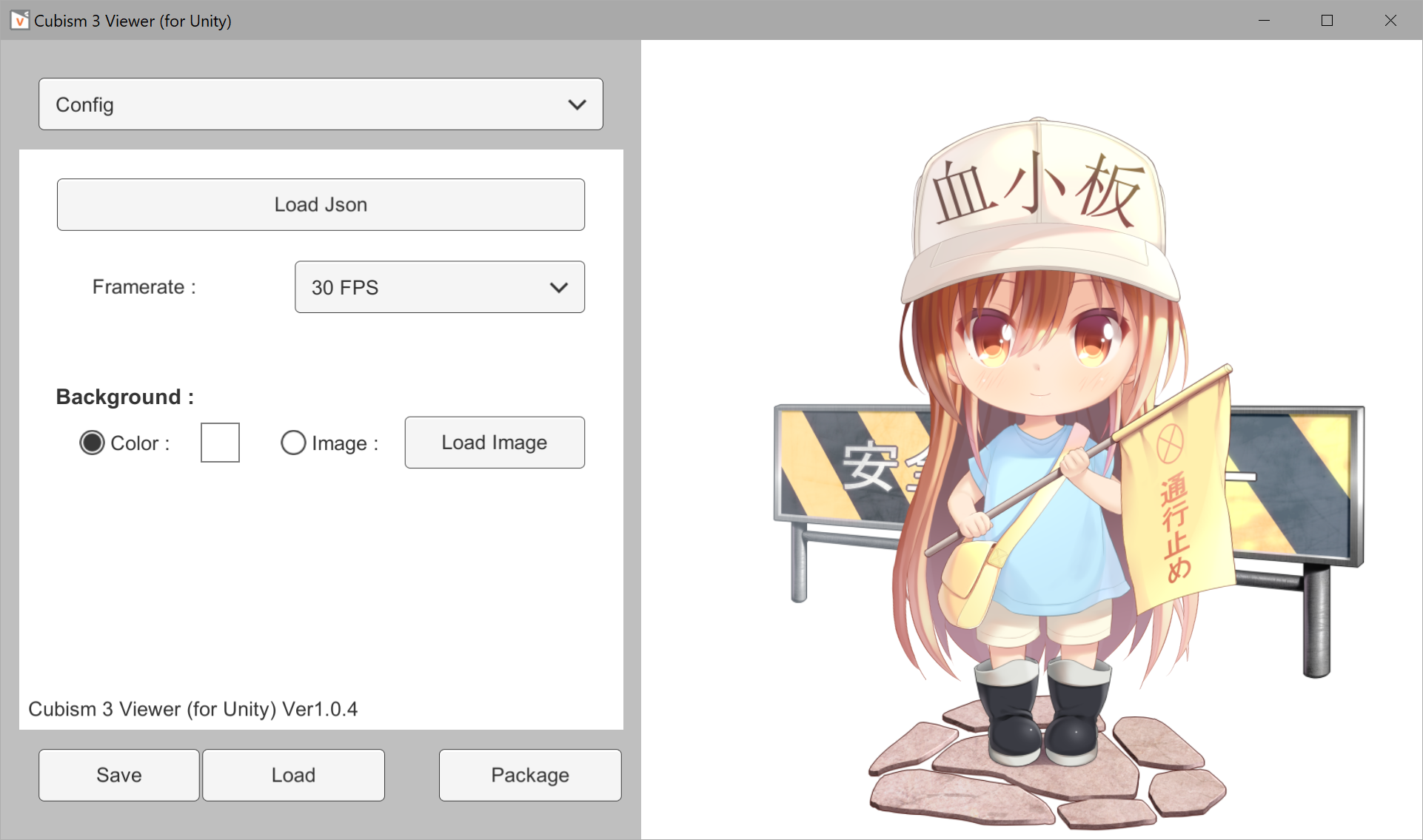Close the Cubism 3 Viewer window

click(1390, 21)
